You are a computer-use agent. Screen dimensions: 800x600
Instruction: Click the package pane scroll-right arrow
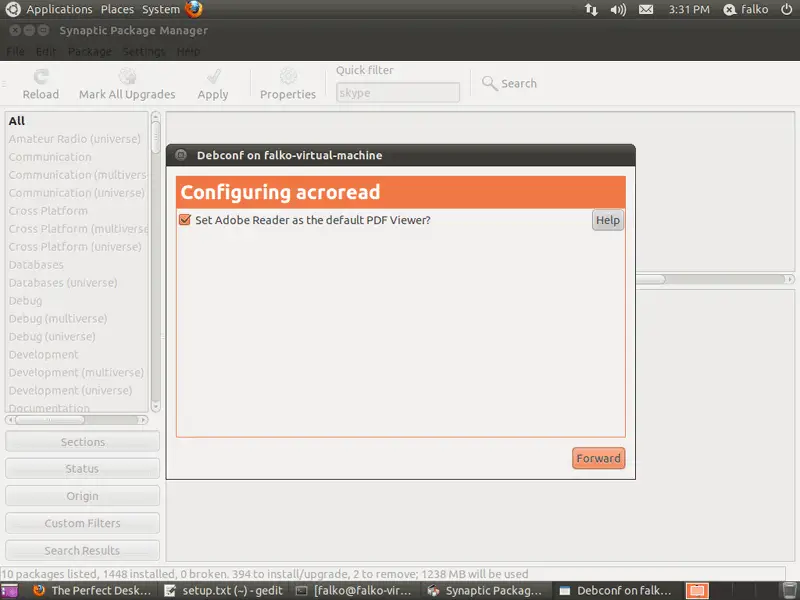(x=789, y=279)
